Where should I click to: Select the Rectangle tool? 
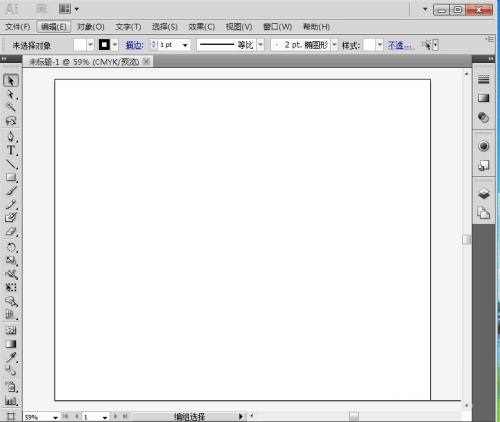11,177
